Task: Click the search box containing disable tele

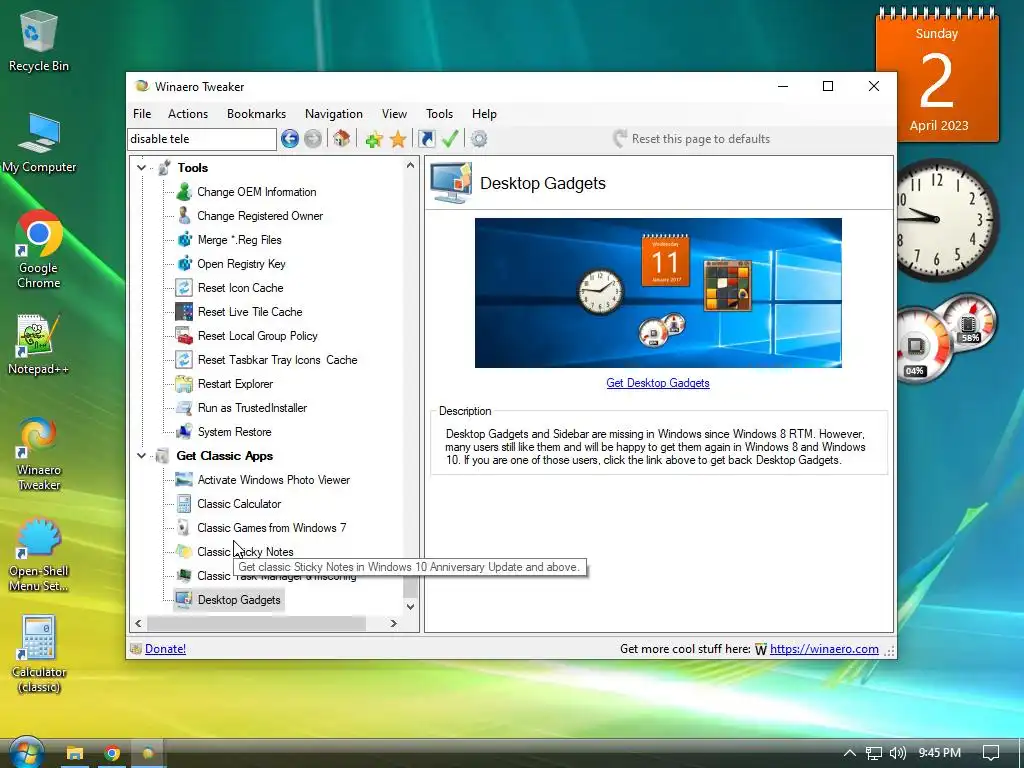Action: tap(202, 138)
